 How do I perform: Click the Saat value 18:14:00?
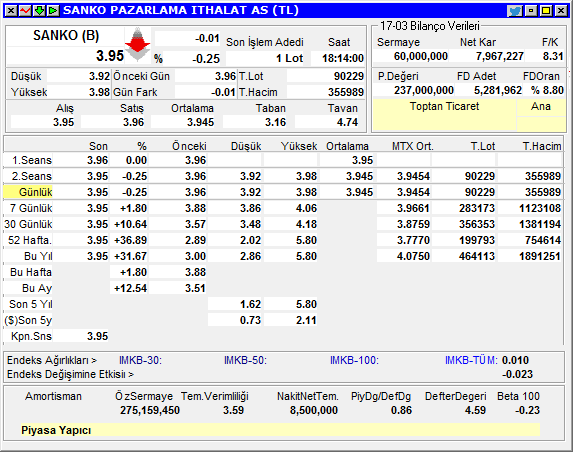(x=342, y=58)
